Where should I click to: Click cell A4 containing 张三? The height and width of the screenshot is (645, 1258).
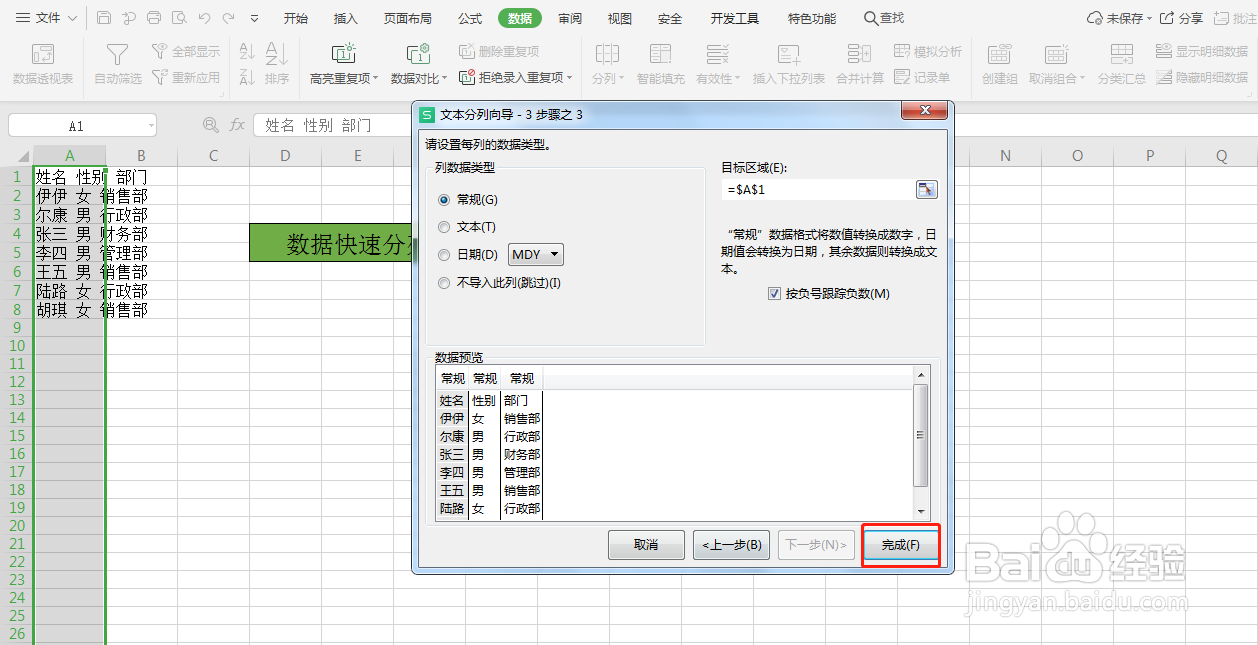(69, 234)
